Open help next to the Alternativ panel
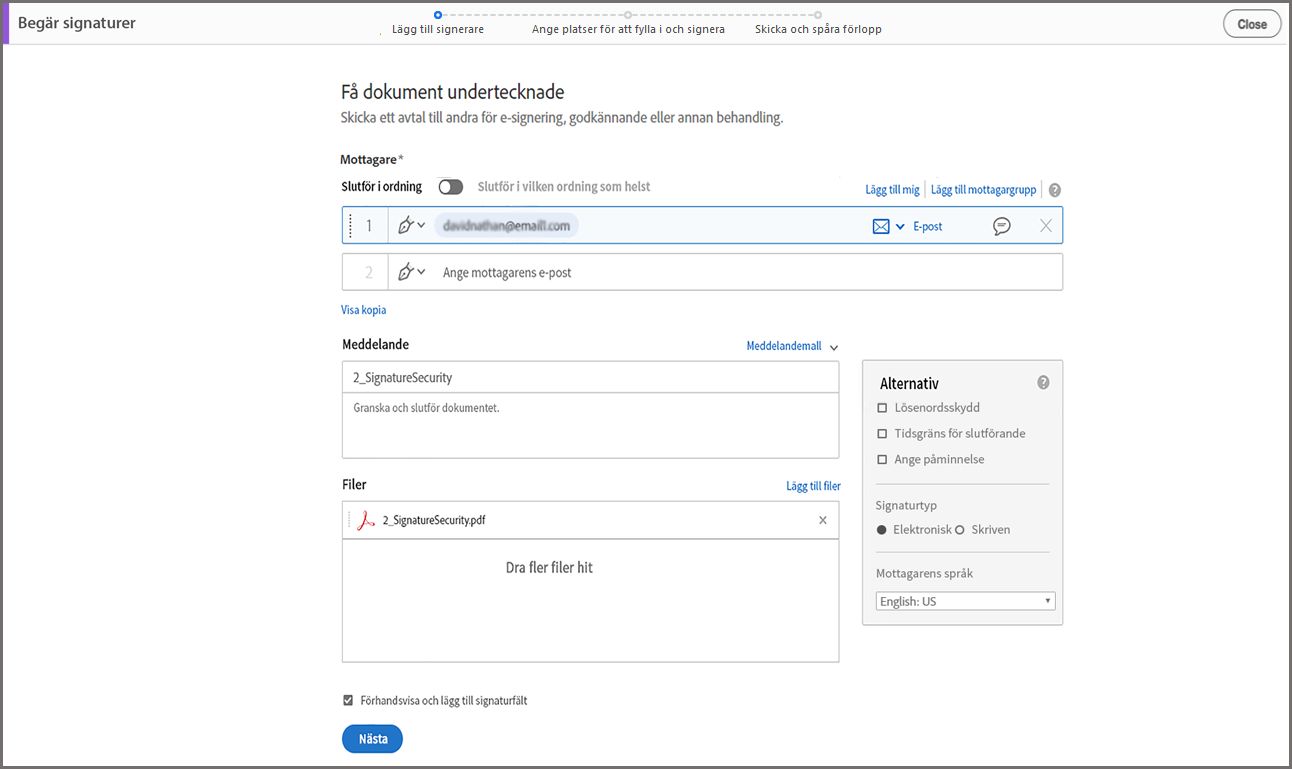Screen dimensions: 1292x769 point(1043,382)
